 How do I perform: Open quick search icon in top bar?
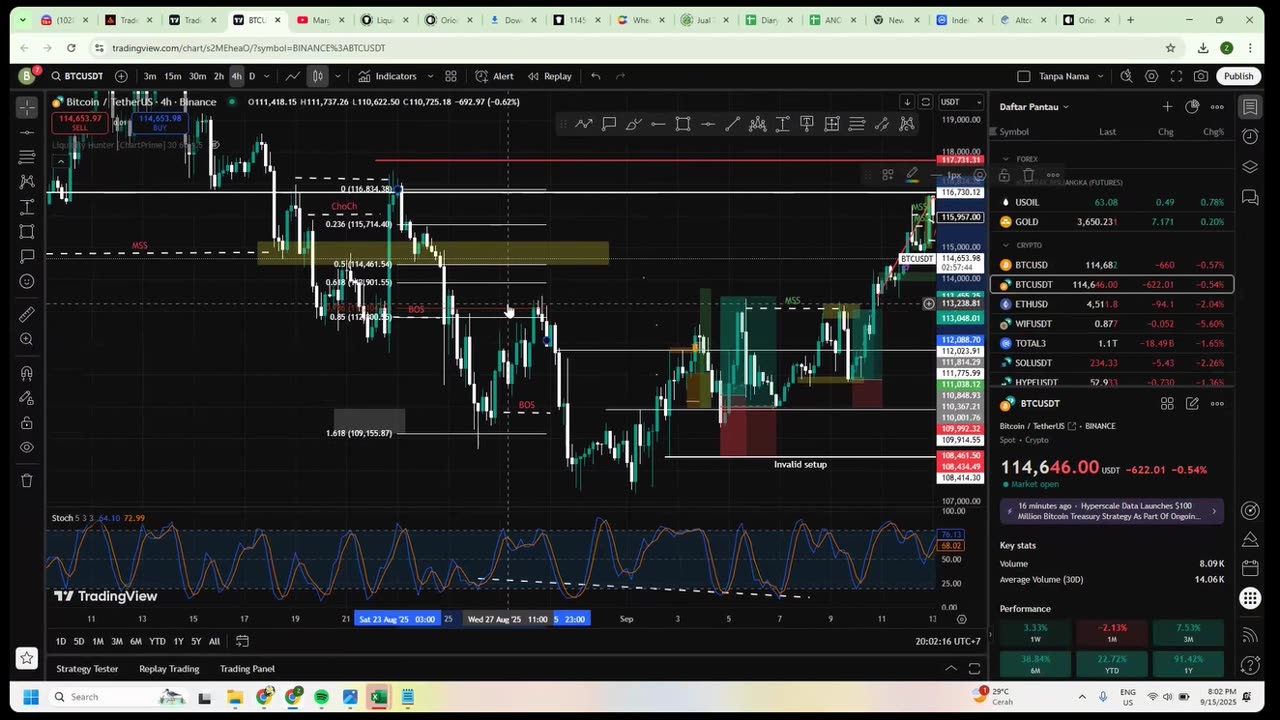coord(1126,76)
